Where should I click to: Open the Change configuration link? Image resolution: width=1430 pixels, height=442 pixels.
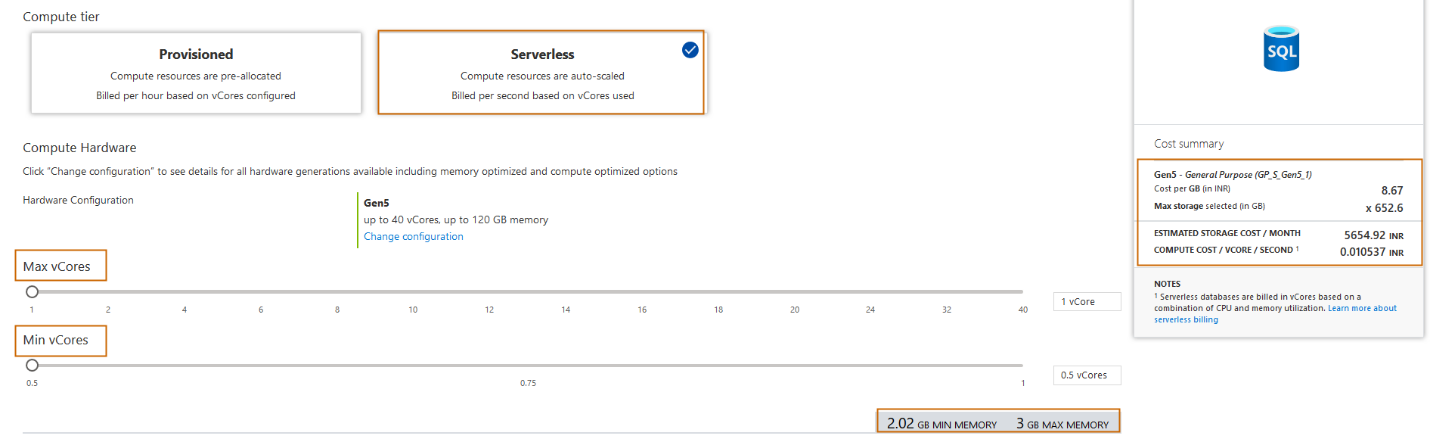[413, 237]
